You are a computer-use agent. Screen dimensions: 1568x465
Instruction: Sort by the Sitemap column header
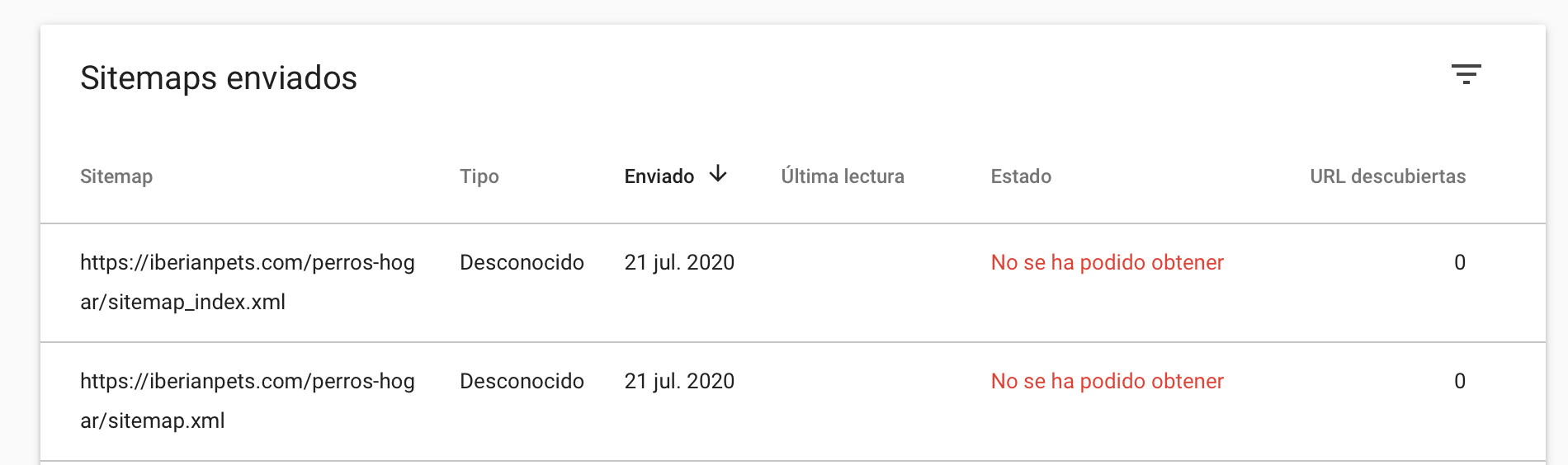116,176
